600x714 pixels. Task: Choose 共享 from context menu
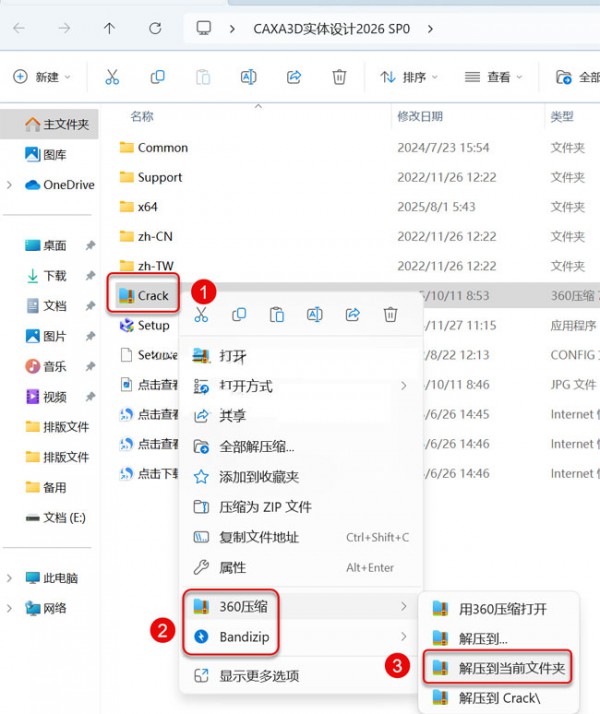pyautogui.click(x=301, y=416)
